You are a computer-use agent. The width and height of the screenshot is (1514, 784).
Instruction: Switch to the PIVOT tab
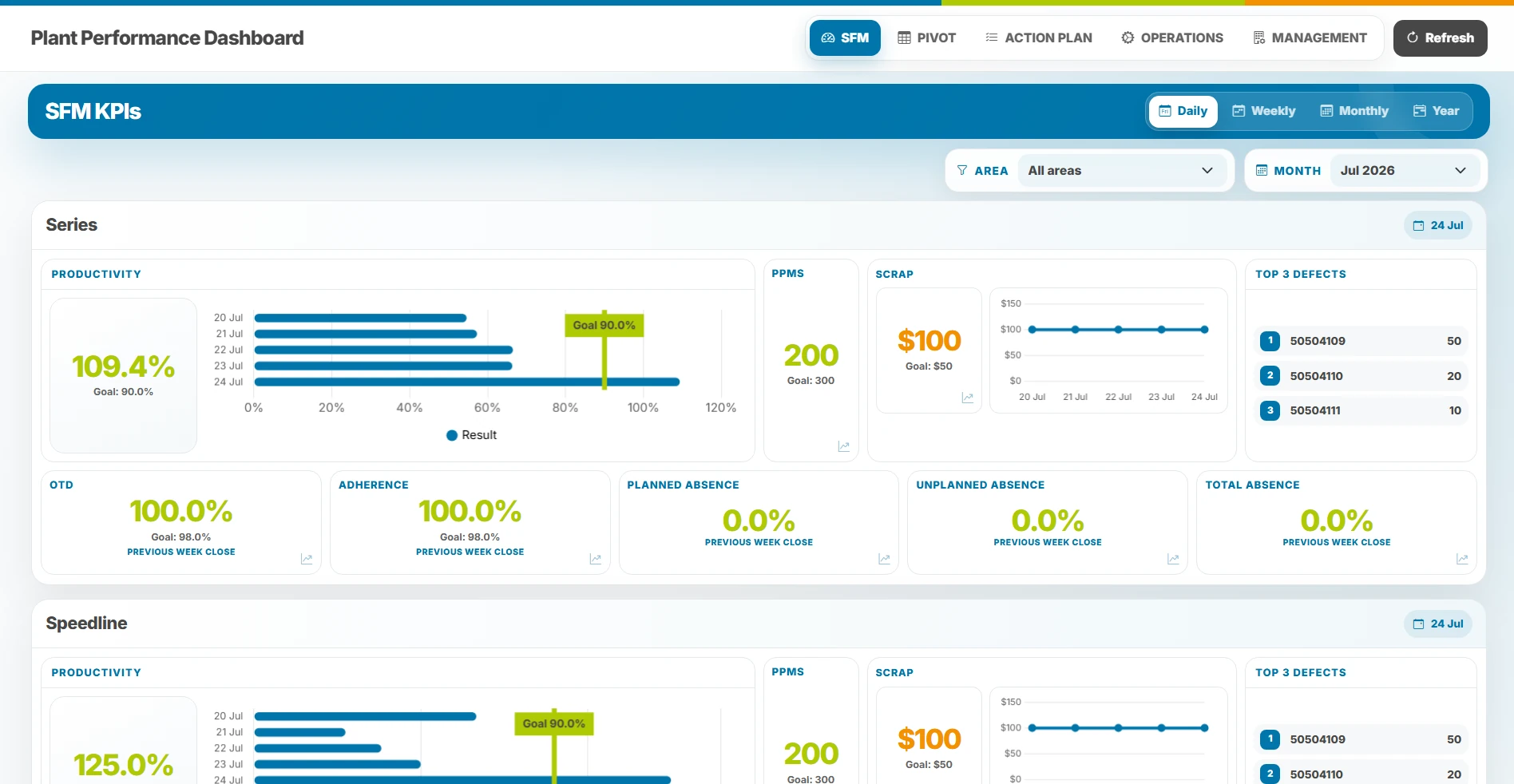(x=926, y=38)
